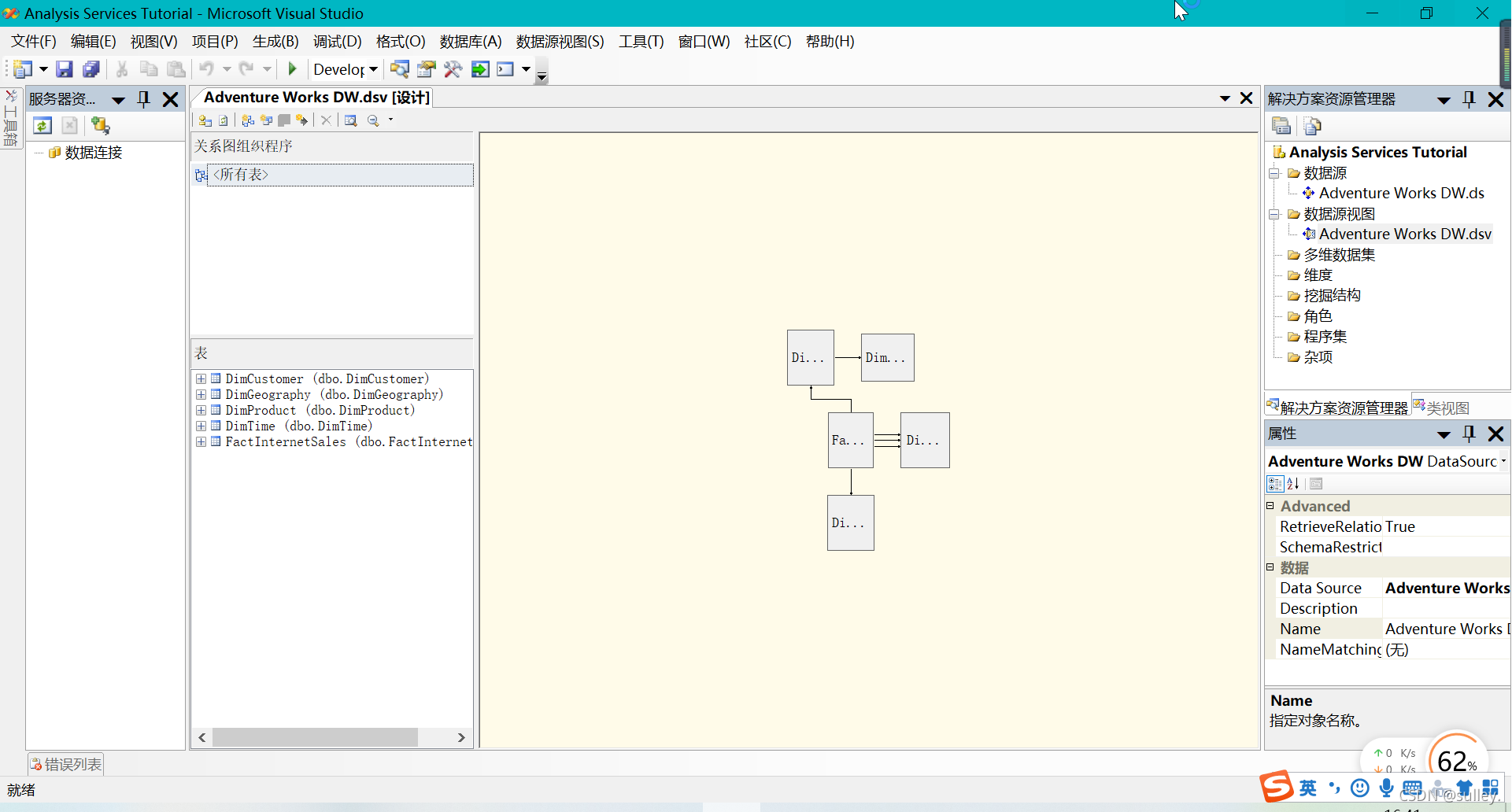1512x812 pixels.
Task: Click the Find Table icon
Action: click(350, 120)
